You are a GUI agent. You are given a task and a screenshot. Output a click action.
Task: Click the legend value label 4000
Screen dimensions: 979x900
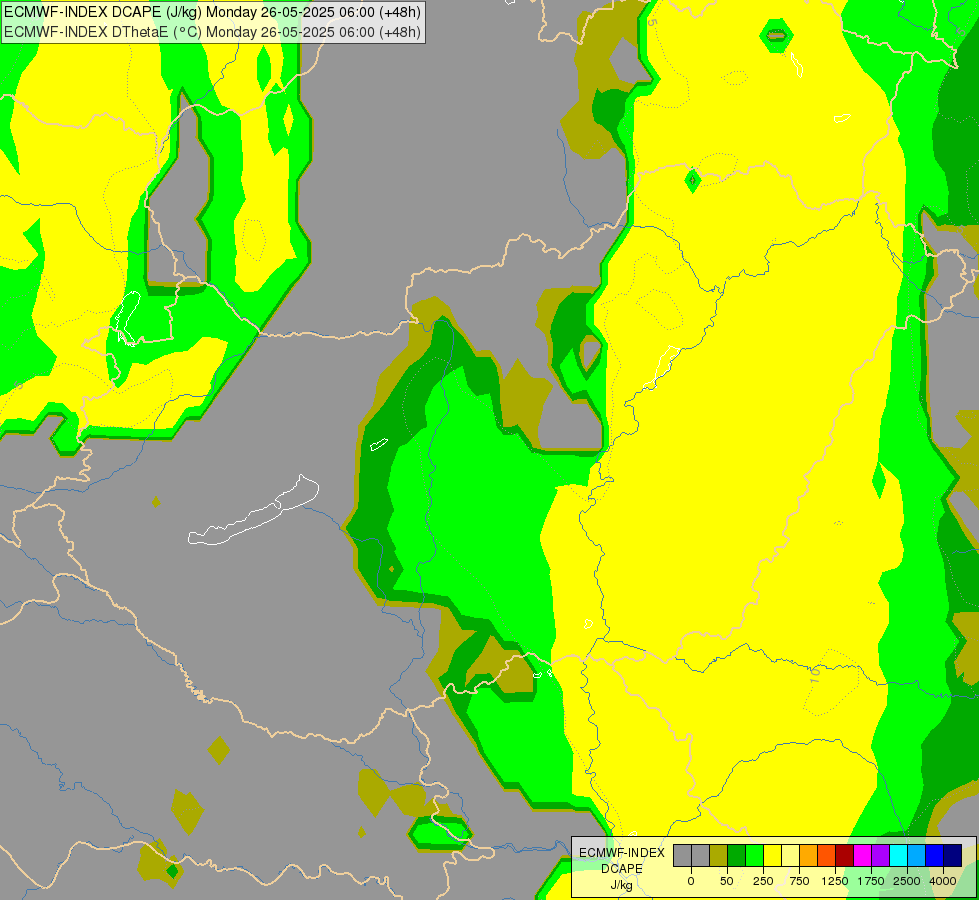coord(943,881)
